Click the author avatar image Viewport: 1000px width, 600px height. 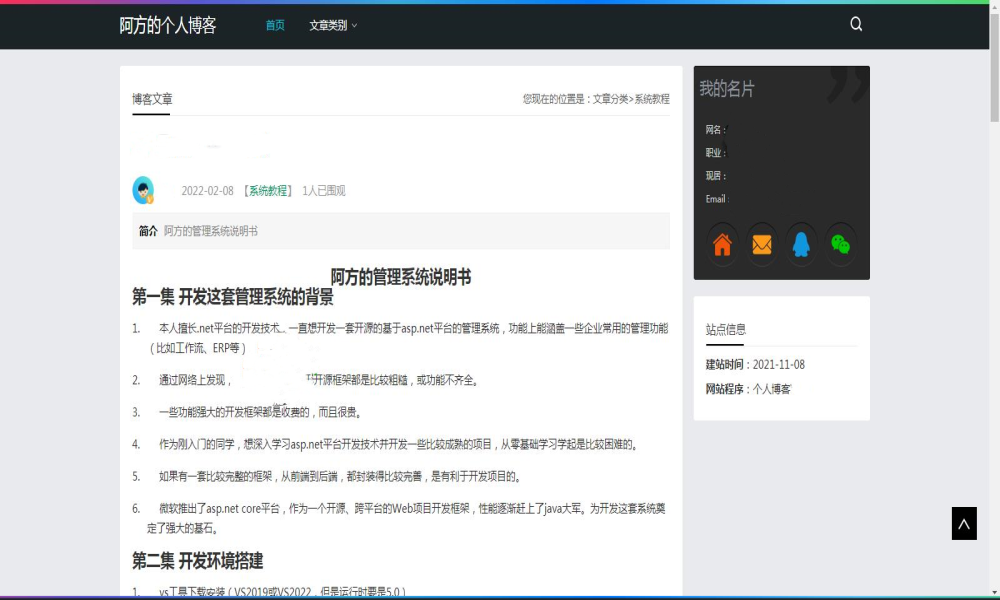point(144,190)
